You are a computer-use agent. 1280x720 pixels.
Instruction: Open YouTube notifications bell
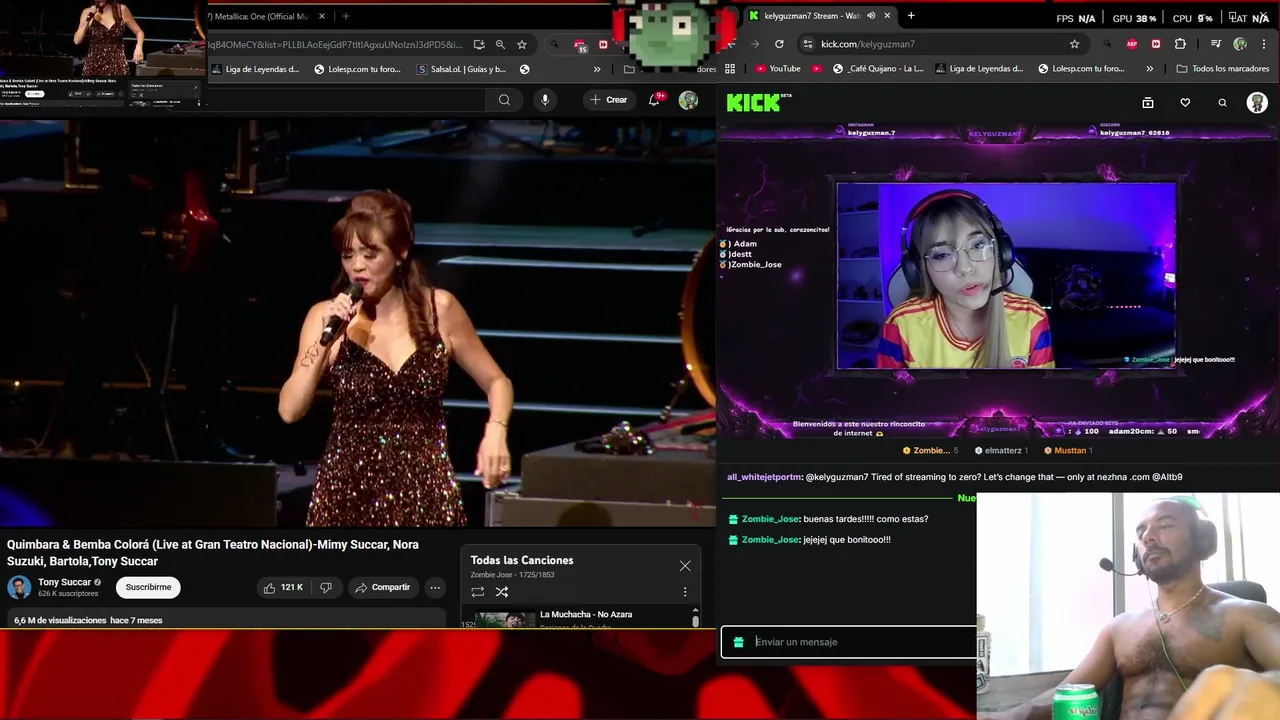(654, 100)
